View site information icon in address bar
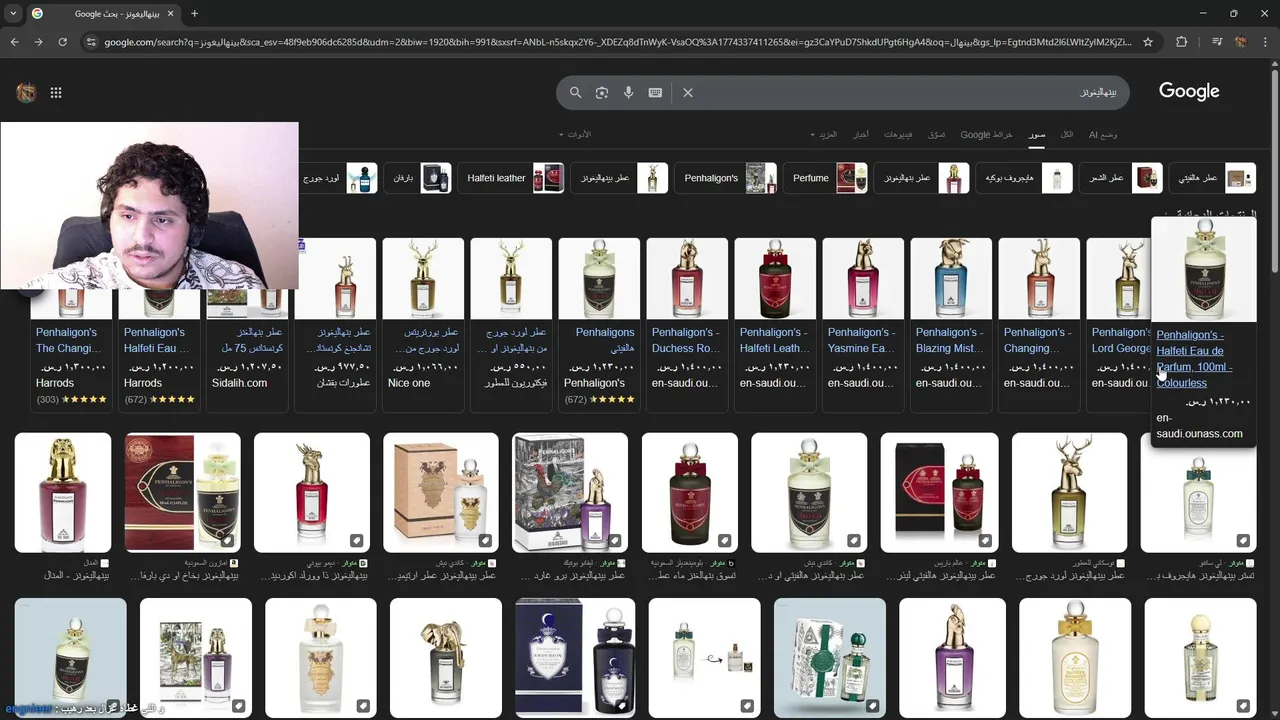Viewport: 1280px width, 720px height. (91, 42)
